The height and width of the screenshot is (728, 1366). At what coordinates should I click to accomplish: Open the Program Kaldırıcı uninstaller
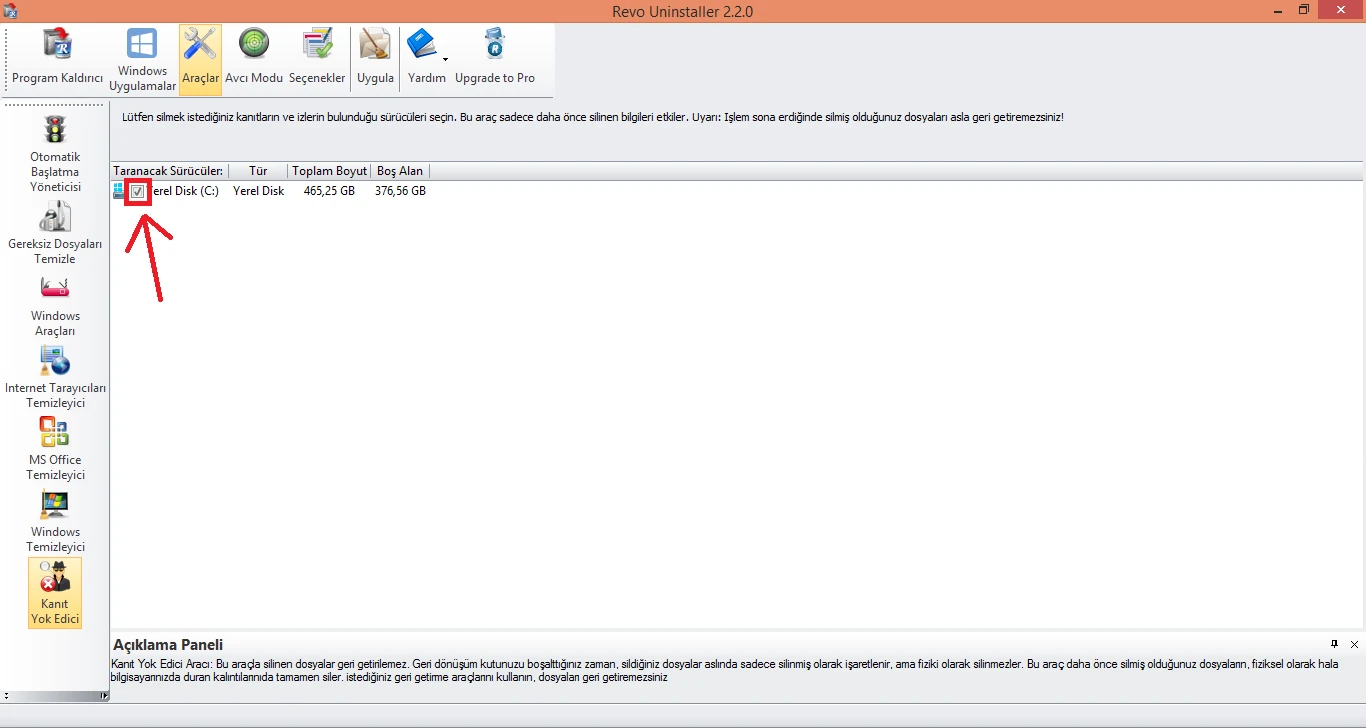[57, 59]
